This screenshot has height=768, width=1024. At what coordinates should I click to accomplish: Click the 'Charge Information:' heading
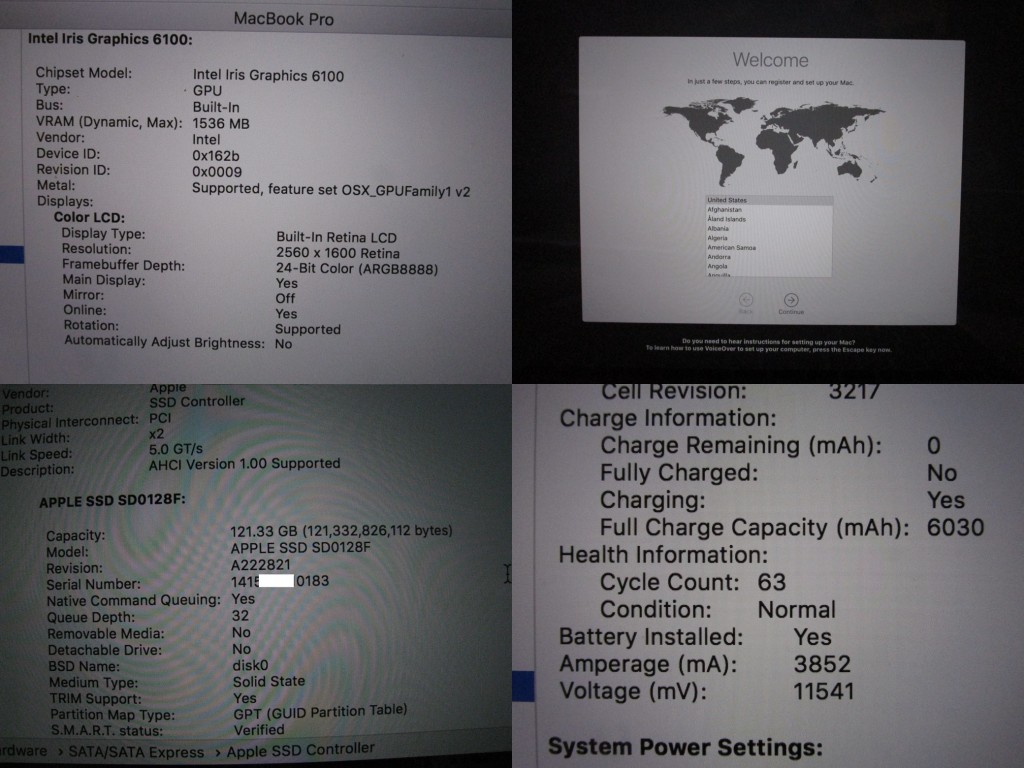pyautogui.click(x=667, y=418)
